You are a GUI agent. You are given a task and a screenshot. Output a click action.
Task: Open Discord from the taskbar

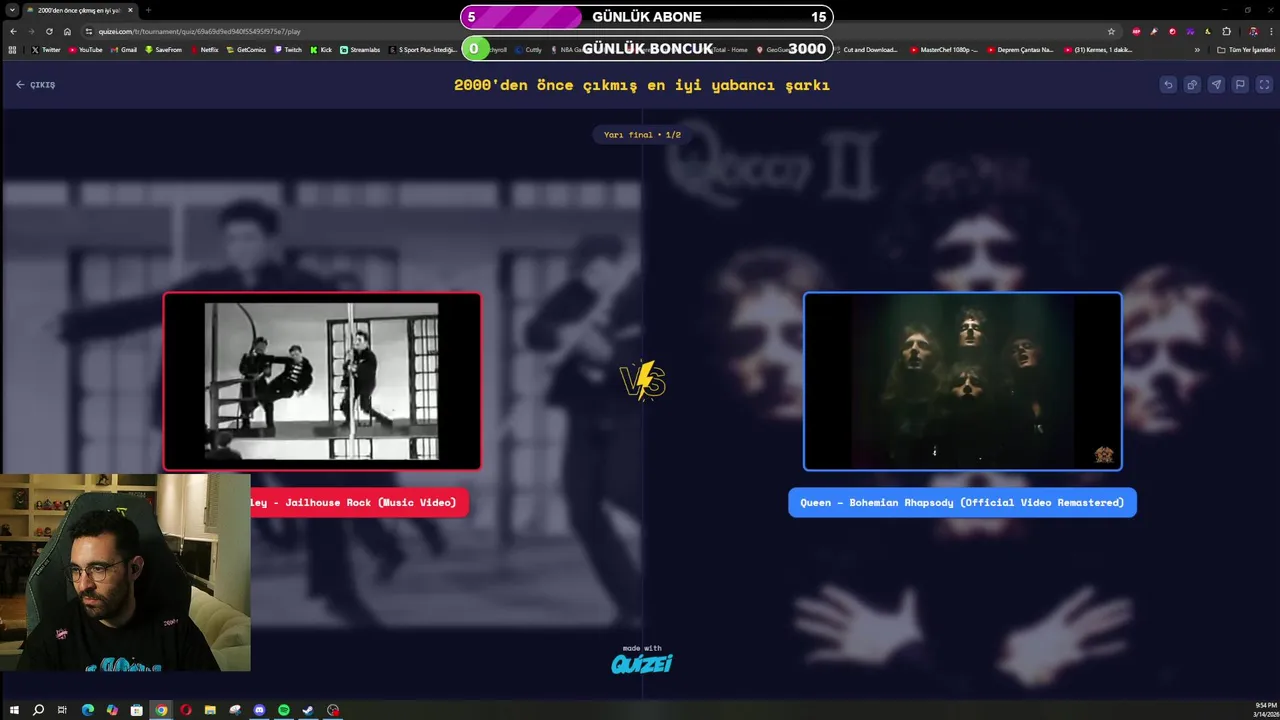point(259,710)
